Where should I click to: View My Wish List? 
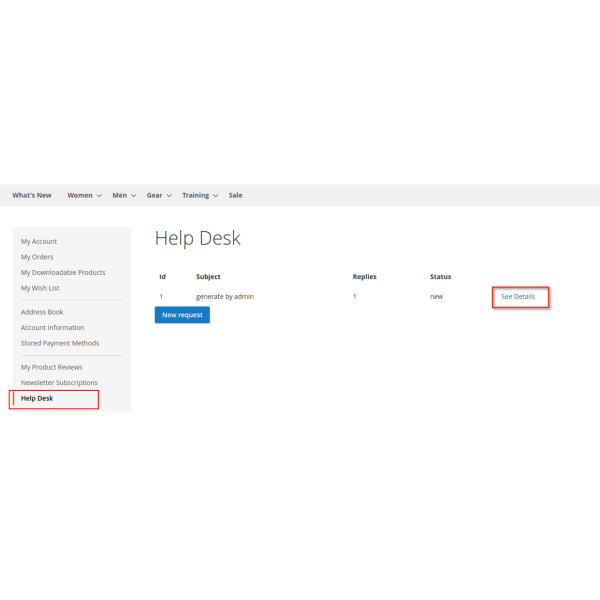(x=39, y=288)
